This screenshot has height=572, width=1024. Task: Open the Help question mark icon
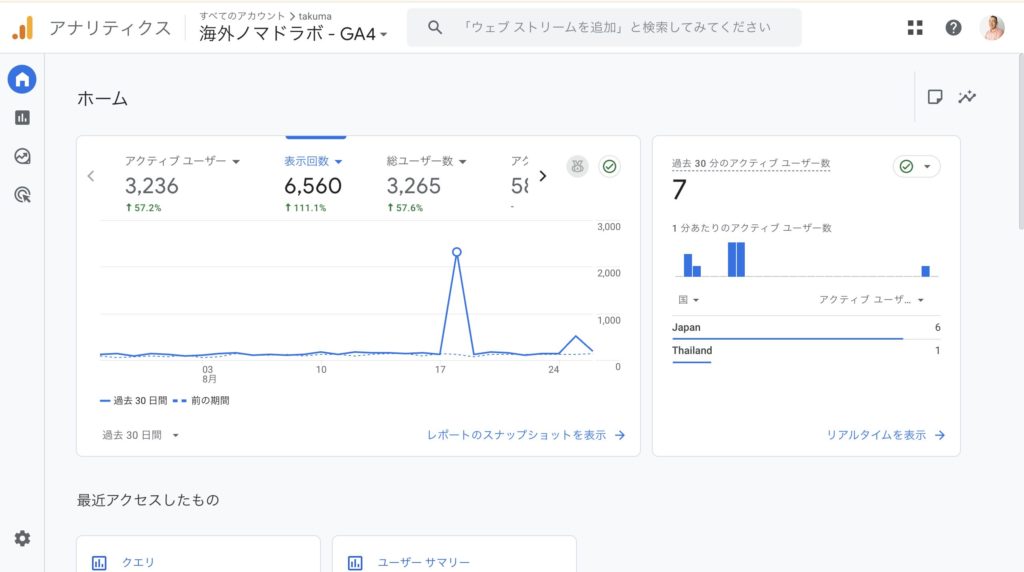(953, 27)
